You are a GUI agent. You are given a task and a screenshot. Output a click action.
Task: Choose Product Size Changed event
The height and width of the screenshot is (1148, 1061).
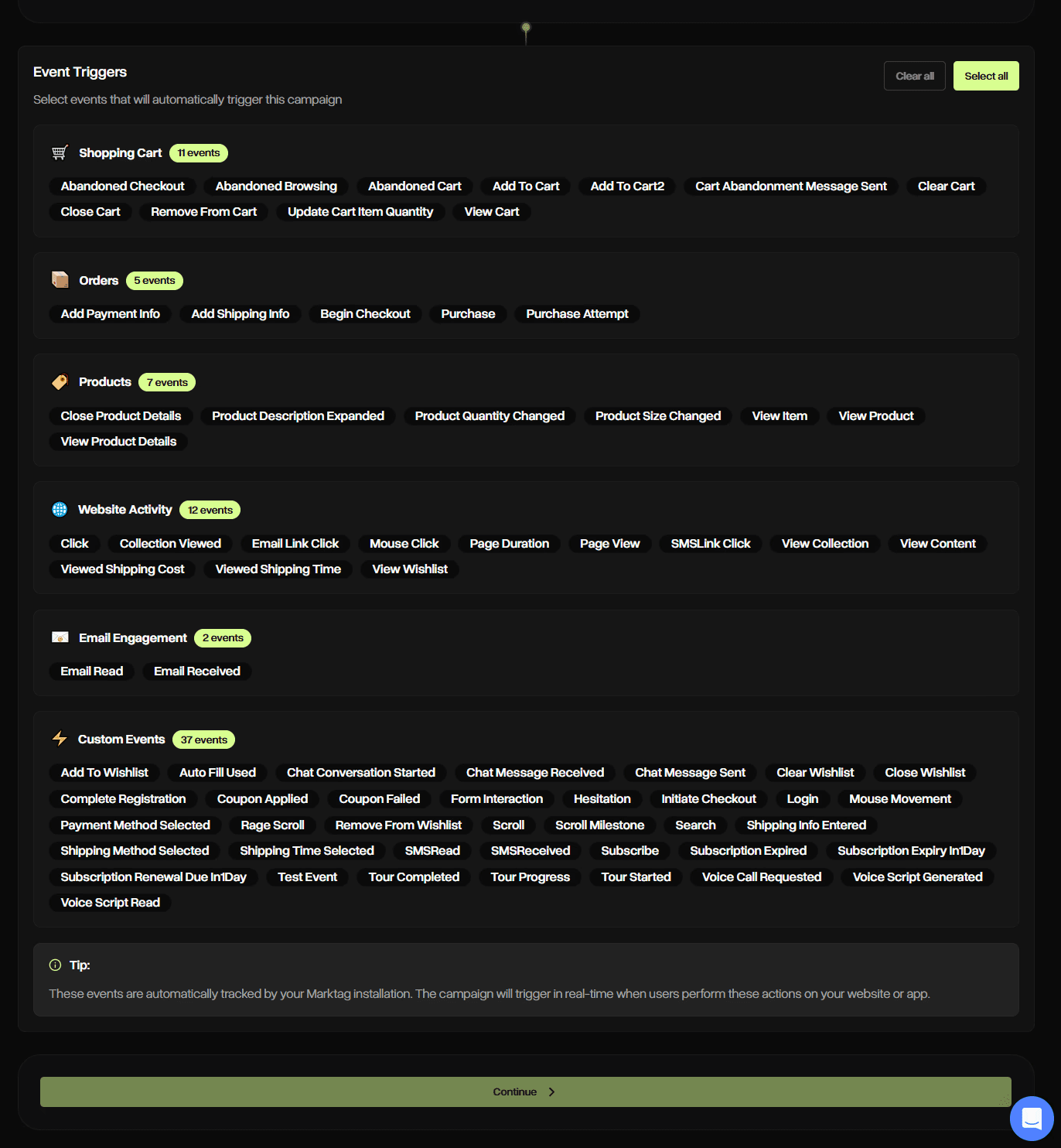[x=658, y=416]
